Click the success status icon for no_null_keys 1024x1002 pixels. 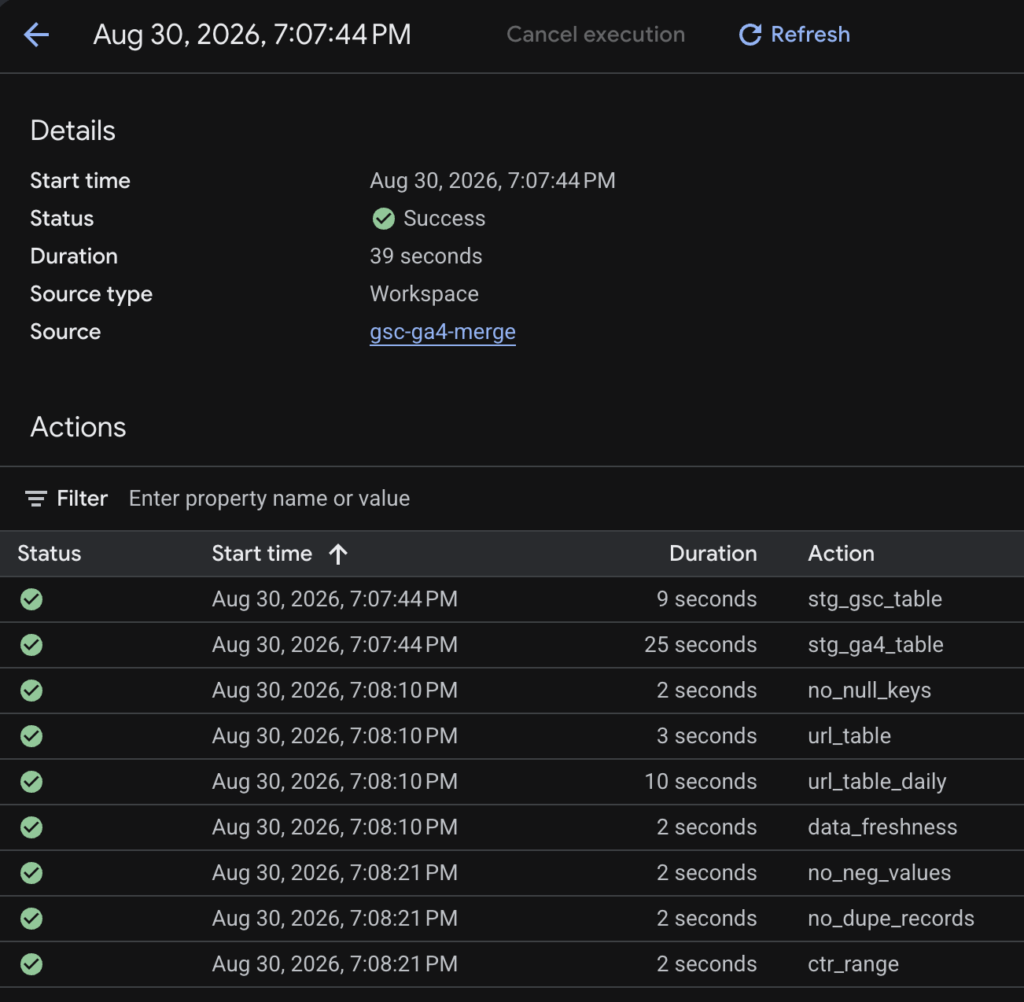(x=31, y=690)
